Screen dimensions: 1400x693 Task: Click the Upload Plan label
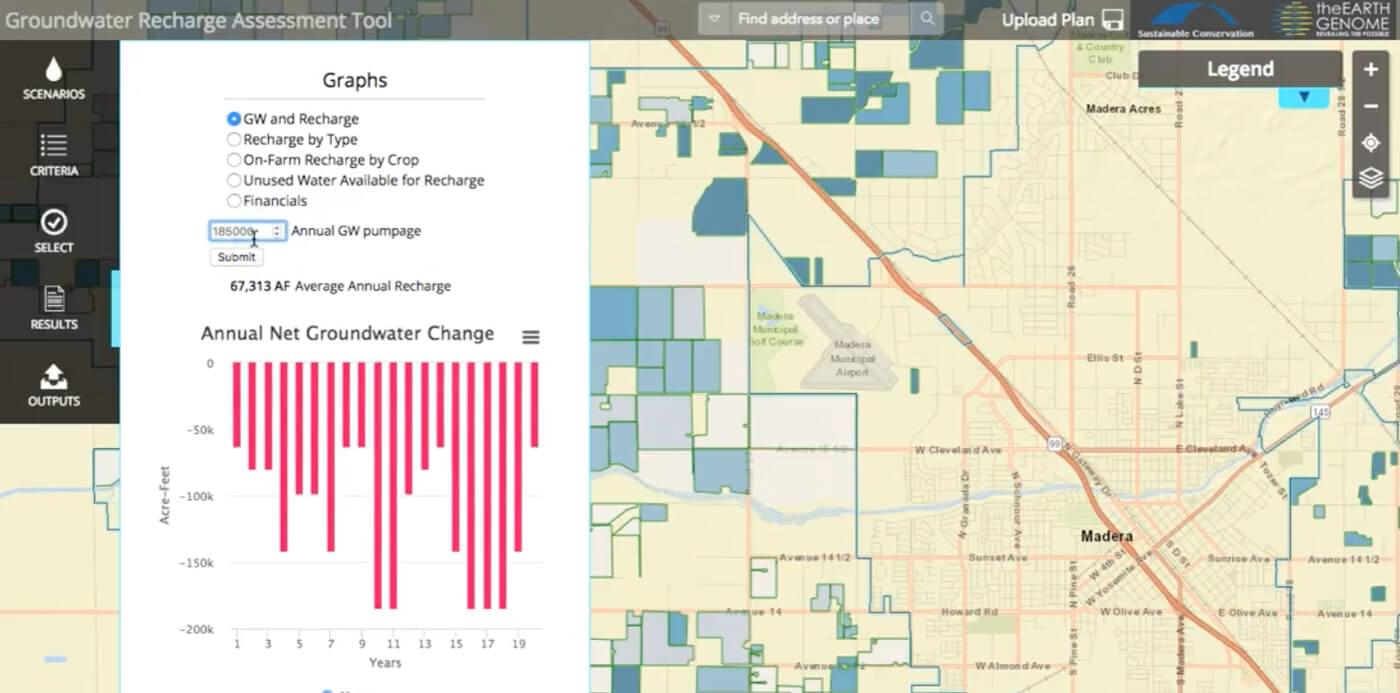coord(1048,20)
